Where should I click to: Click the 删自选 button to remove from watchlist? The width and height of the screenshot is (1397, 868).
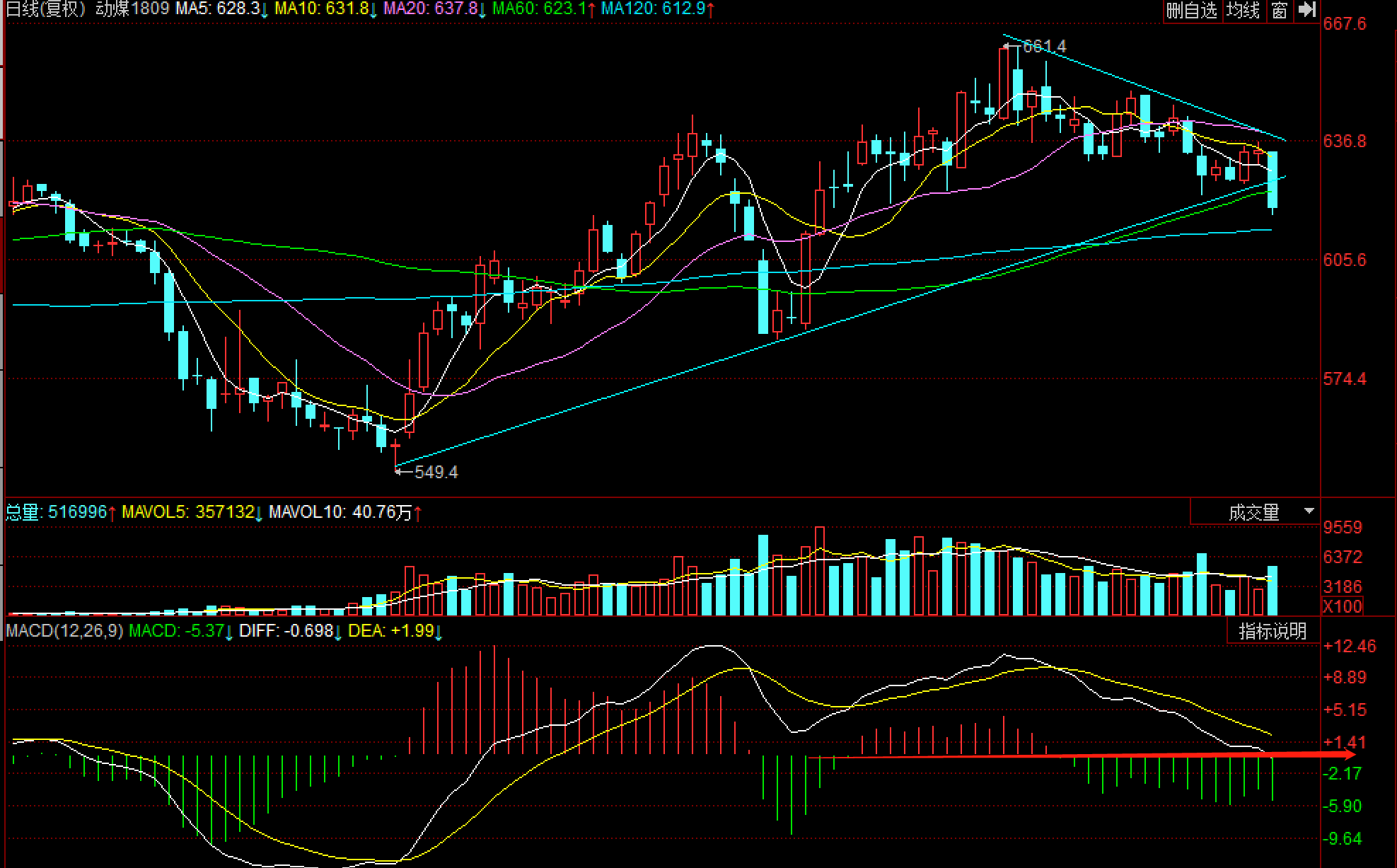1192,10
